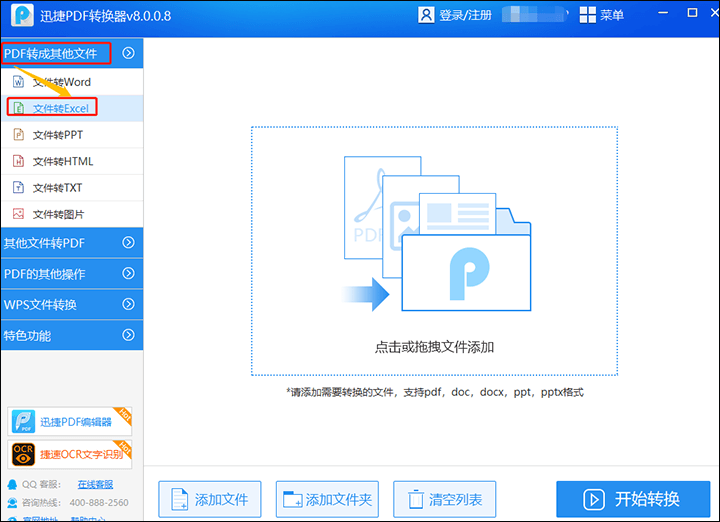Open WPS文件转换 section header
Viewport: 720px width, 522px height.
40,305
